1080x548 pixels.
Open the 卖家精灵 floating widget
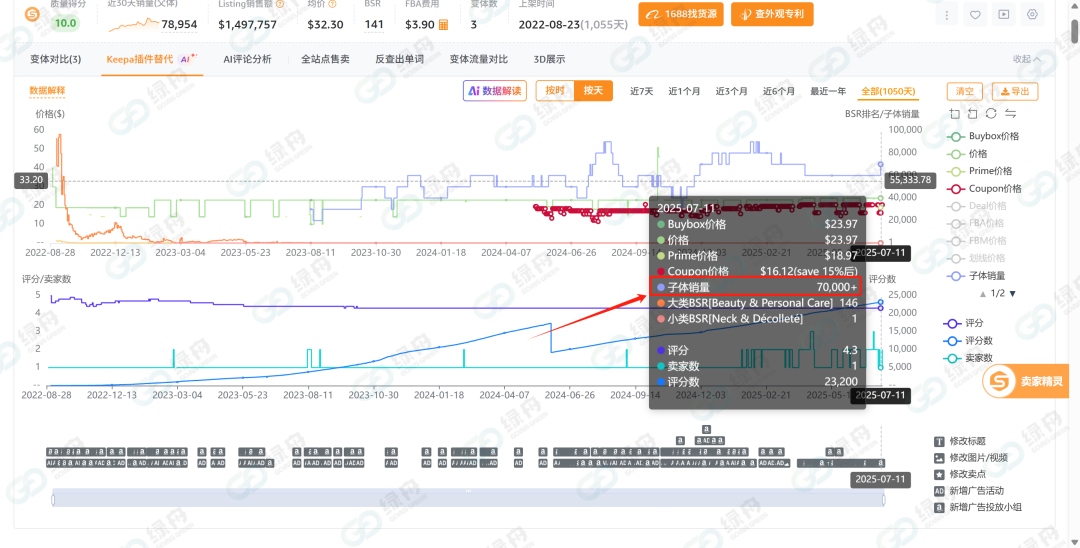(x=1026, y=381)
